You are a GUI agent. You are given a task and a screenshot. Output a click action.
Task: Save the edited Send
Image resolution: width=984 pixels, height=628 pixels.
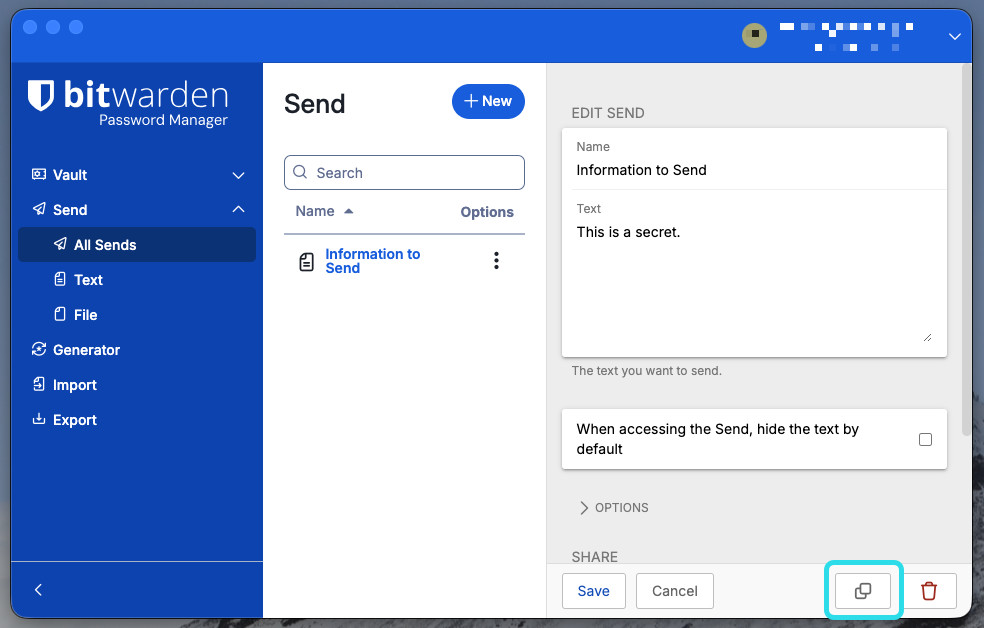[593, 591]
